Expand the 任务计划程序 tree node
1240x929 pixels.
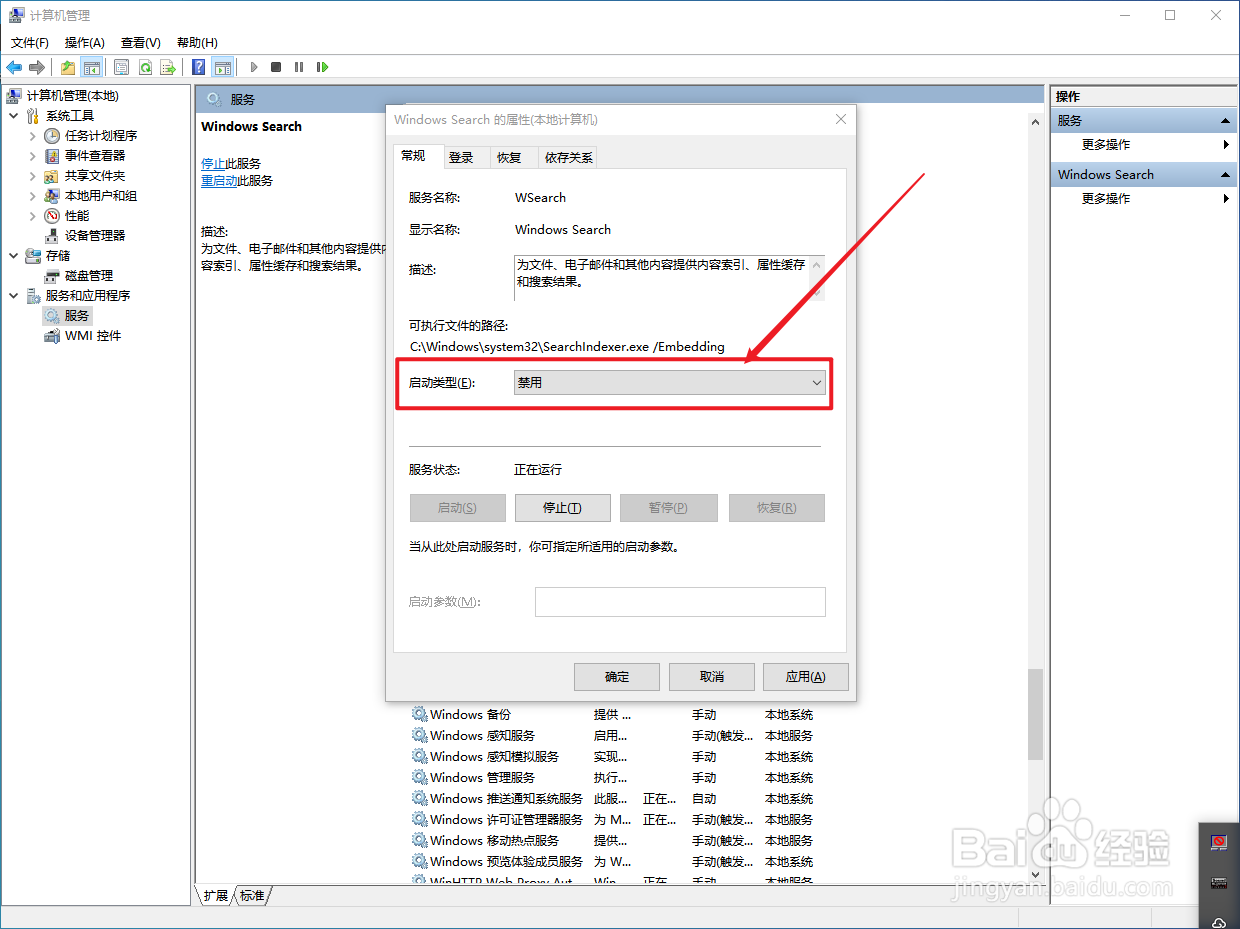pos(32,135)
